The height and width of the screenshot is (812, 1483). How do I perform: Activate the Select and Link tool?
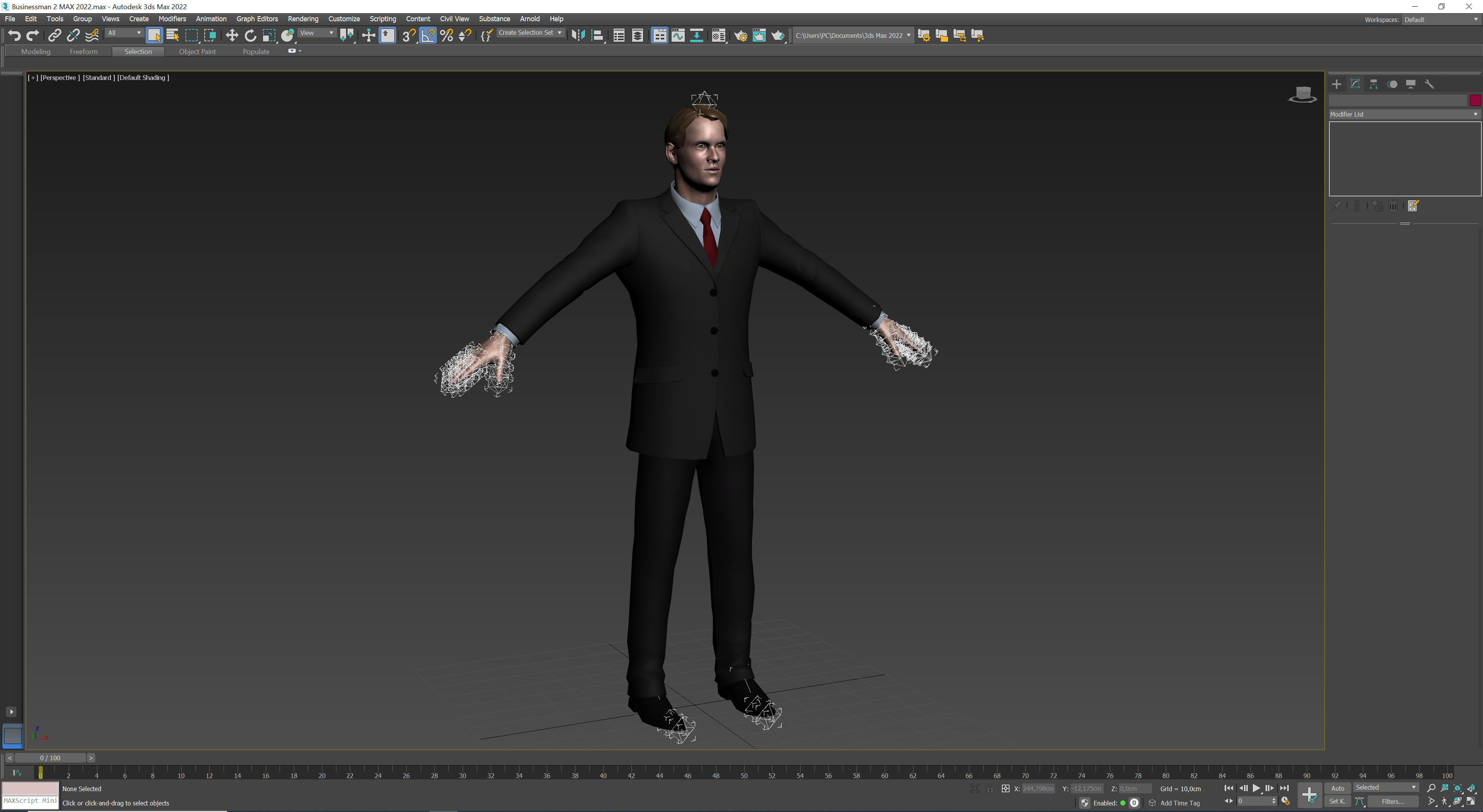pos(54,36)
